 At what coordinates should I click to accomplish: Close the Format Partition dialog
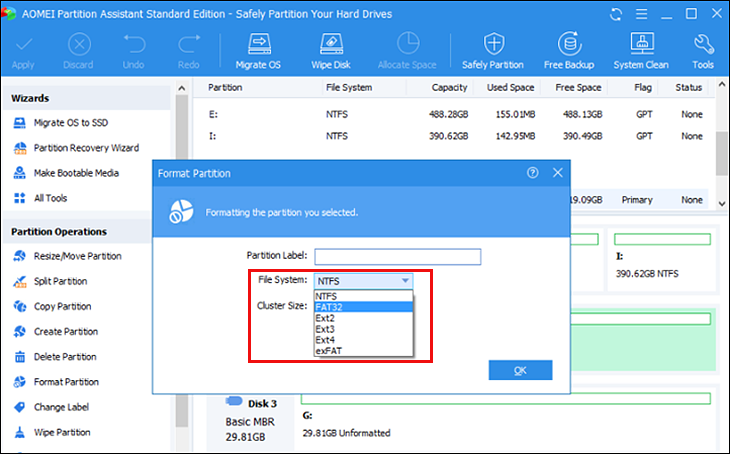(558, 173)
